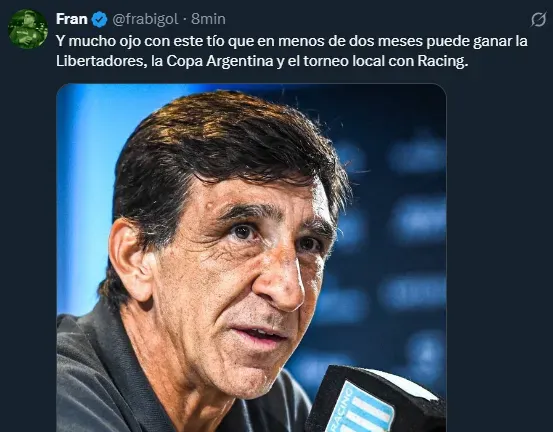Open Fran's profile avatar picture
The image size is (553, 432).
click(28, 29)
